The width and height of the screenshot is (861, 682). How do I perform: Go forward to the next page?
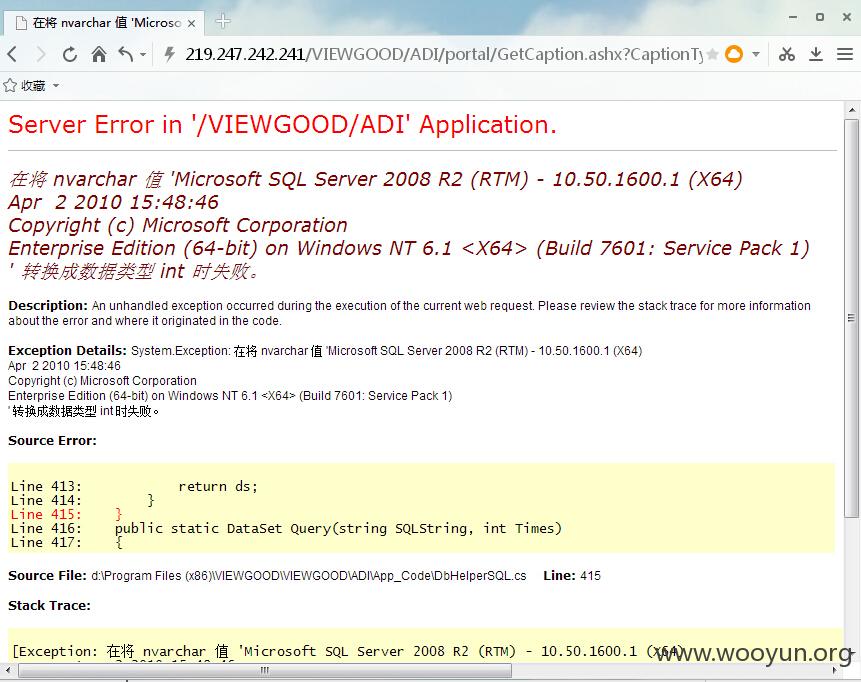(41, 54)
